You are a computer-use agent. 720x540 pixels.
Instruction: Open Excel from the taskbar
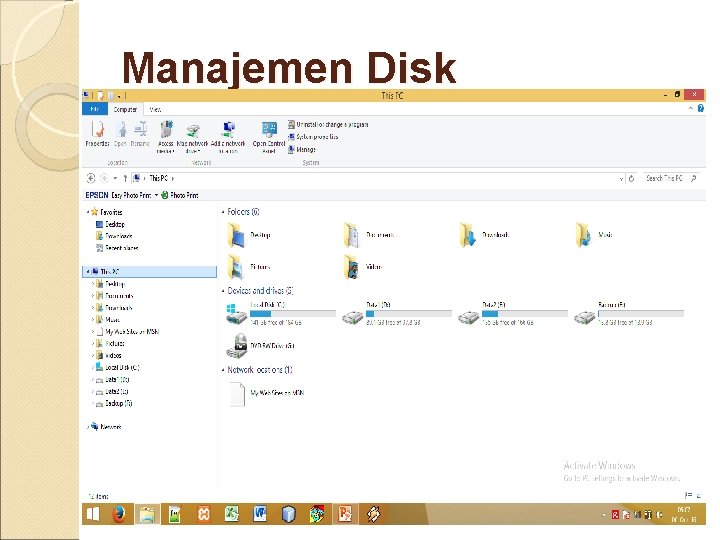pos(231,514)
